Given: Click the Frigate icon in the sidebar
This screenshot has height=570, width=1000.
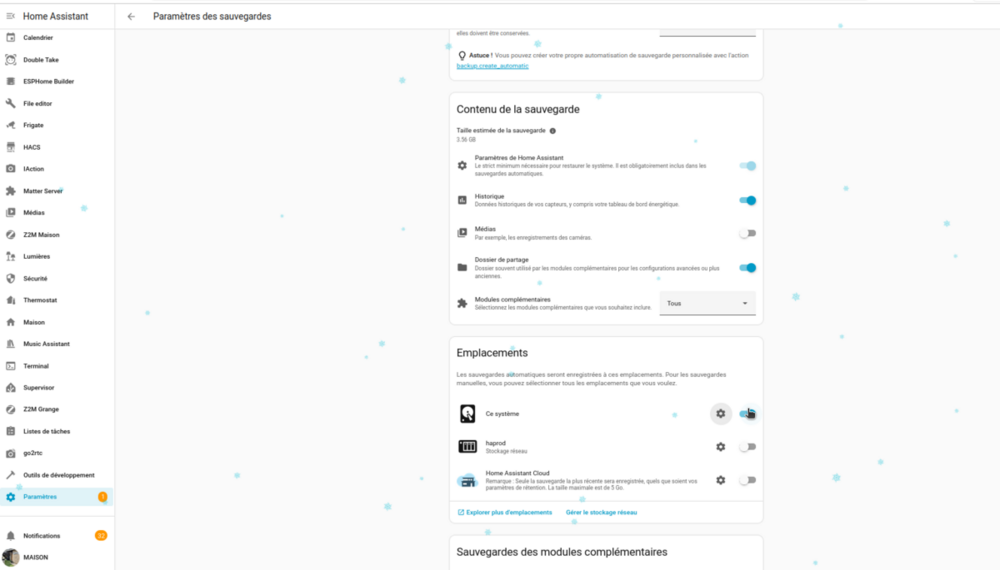Looking at the screenshot, I should [x=11, y=125].
